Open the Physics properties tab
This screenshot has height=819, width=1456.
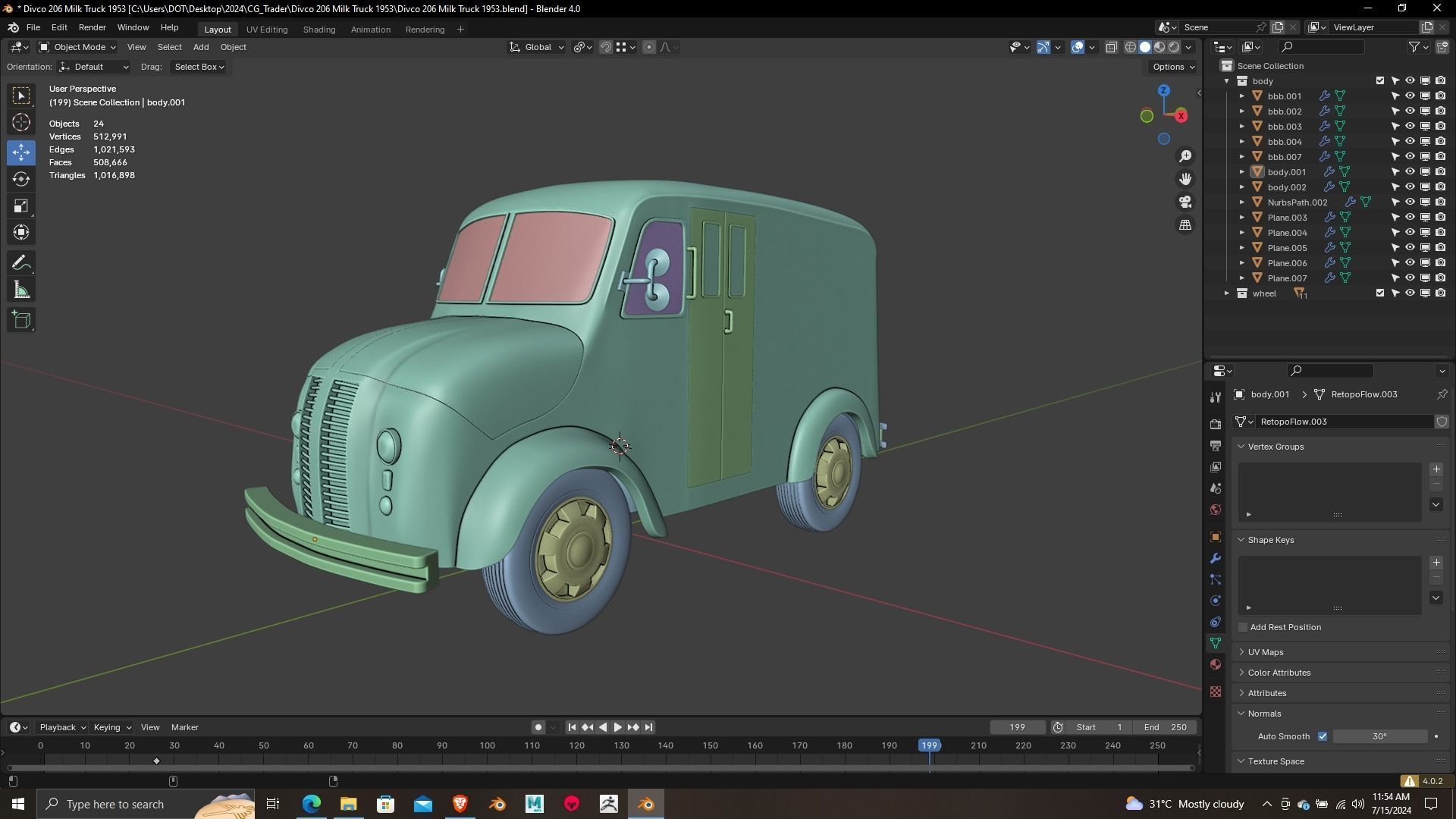pyautogui.click(x=1216, y=601)
